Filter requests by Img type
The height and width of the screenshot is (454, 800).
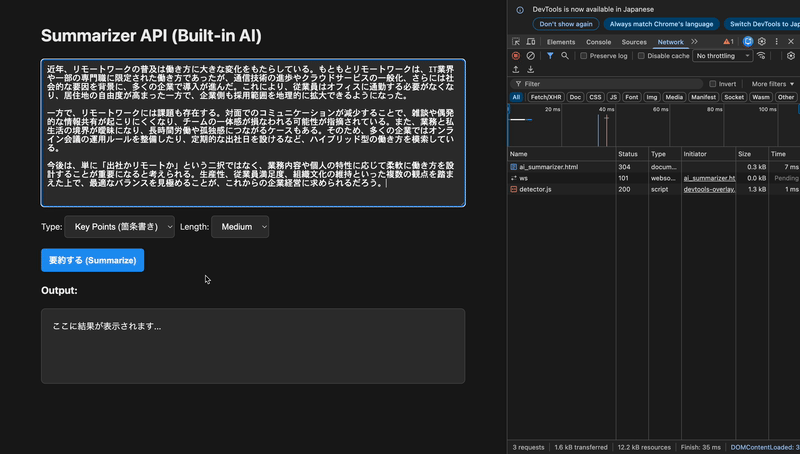(652, 97)
